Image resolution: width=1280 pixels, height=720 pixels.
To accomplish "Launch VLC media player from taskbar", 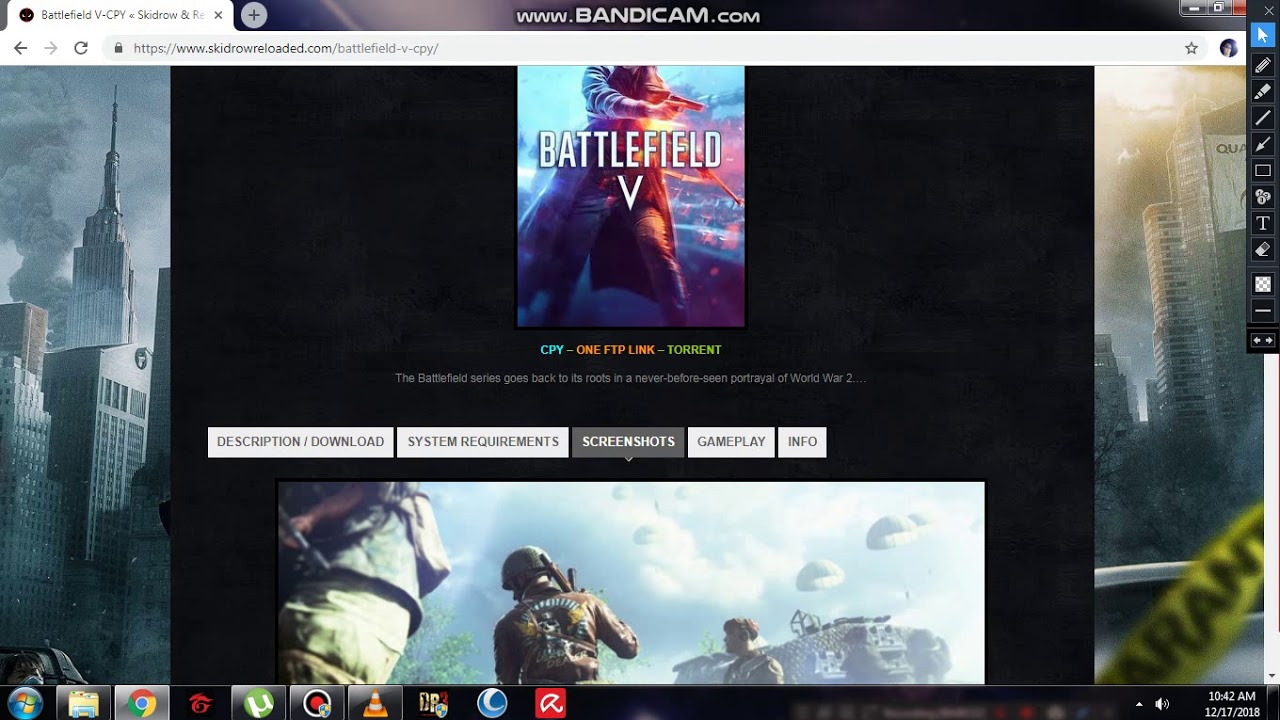I will (x=375, y=703).
